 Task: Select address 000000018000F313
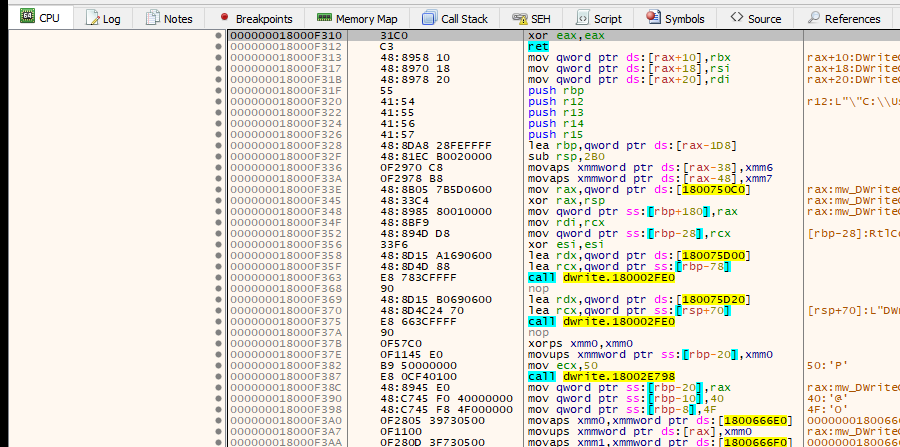click(286, 57)
